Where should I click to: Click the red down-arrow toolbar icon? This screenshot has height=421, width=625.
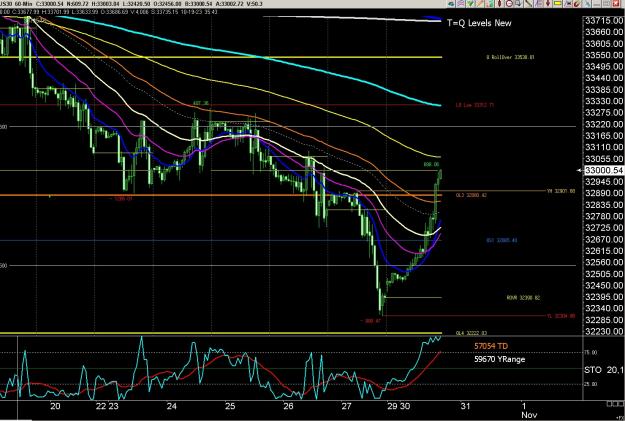(x=548, y=4)
